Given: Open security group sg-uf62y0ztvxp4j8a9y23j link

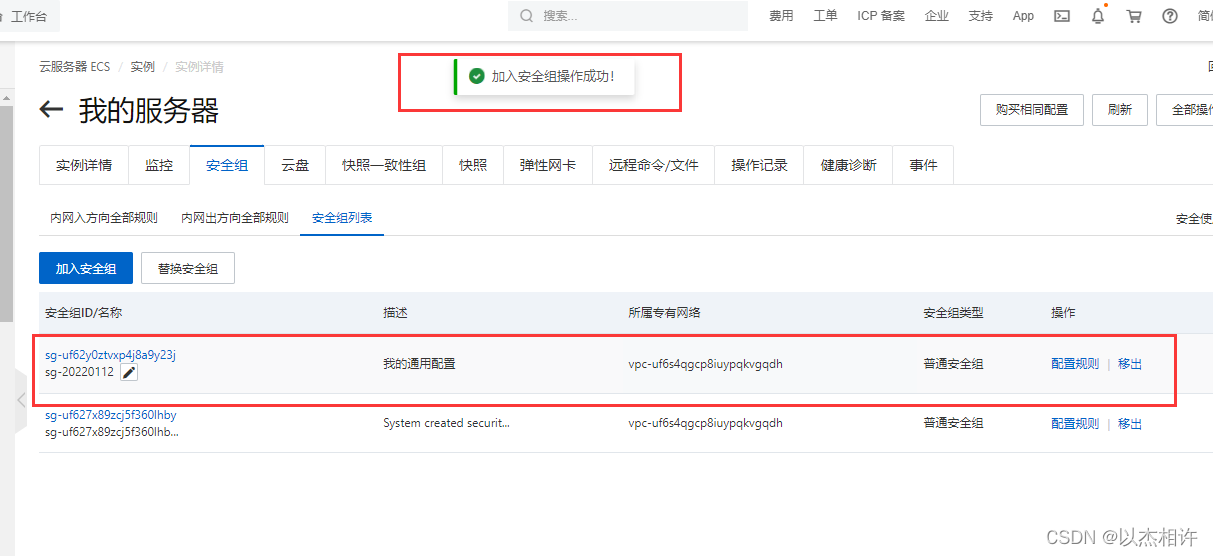Looking at the screenshot, I should [110, 355].
